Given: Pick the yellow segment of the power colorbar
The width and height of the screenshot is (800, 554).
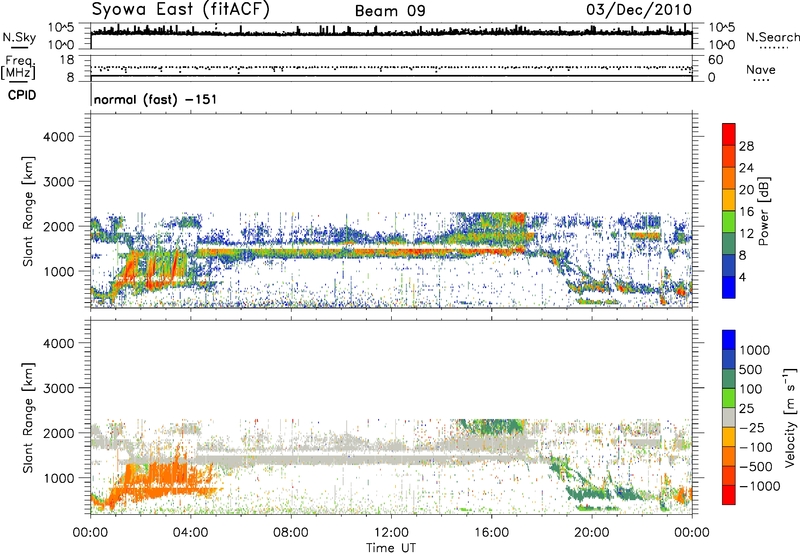Looking at the screenshot, I should (x=729, y=200).
